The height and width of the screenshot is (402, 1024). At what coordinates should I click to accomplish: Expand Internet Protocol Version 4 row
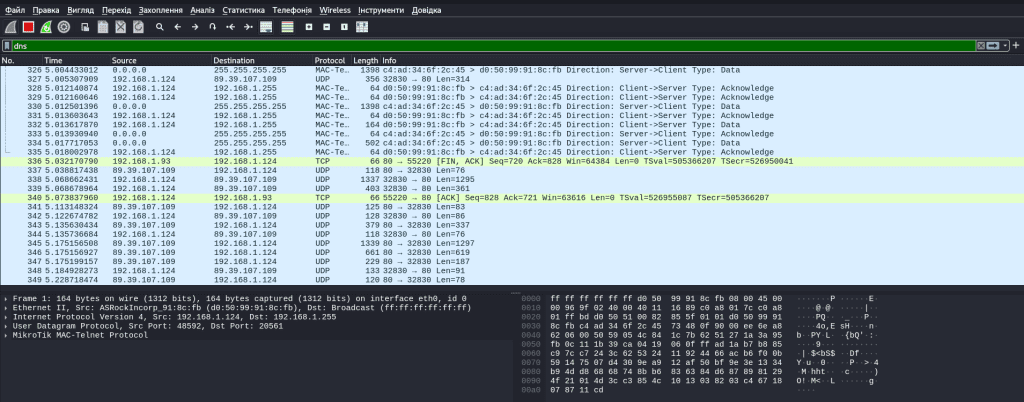(x=6, y=317)
